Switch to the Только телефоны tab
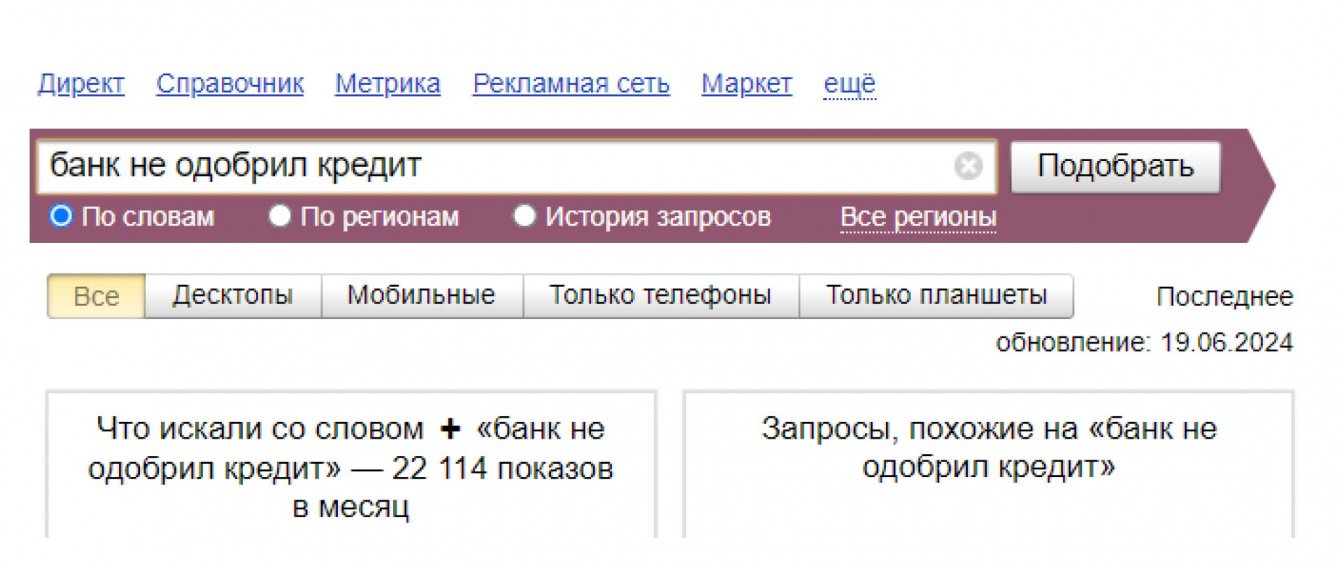The width and height of the screenshot is (1340, 562). point(661,296)
